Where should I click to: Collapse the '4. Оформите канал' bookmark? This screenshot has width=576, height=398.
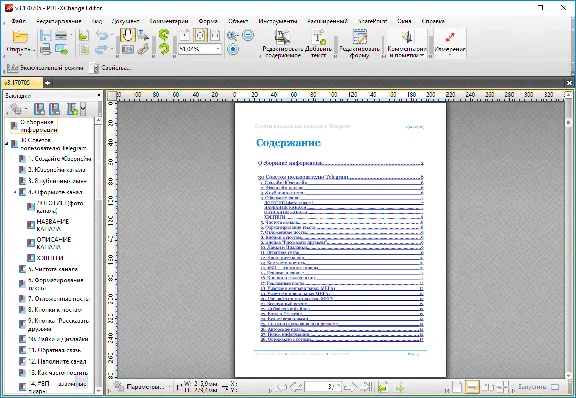pos(15,192)
